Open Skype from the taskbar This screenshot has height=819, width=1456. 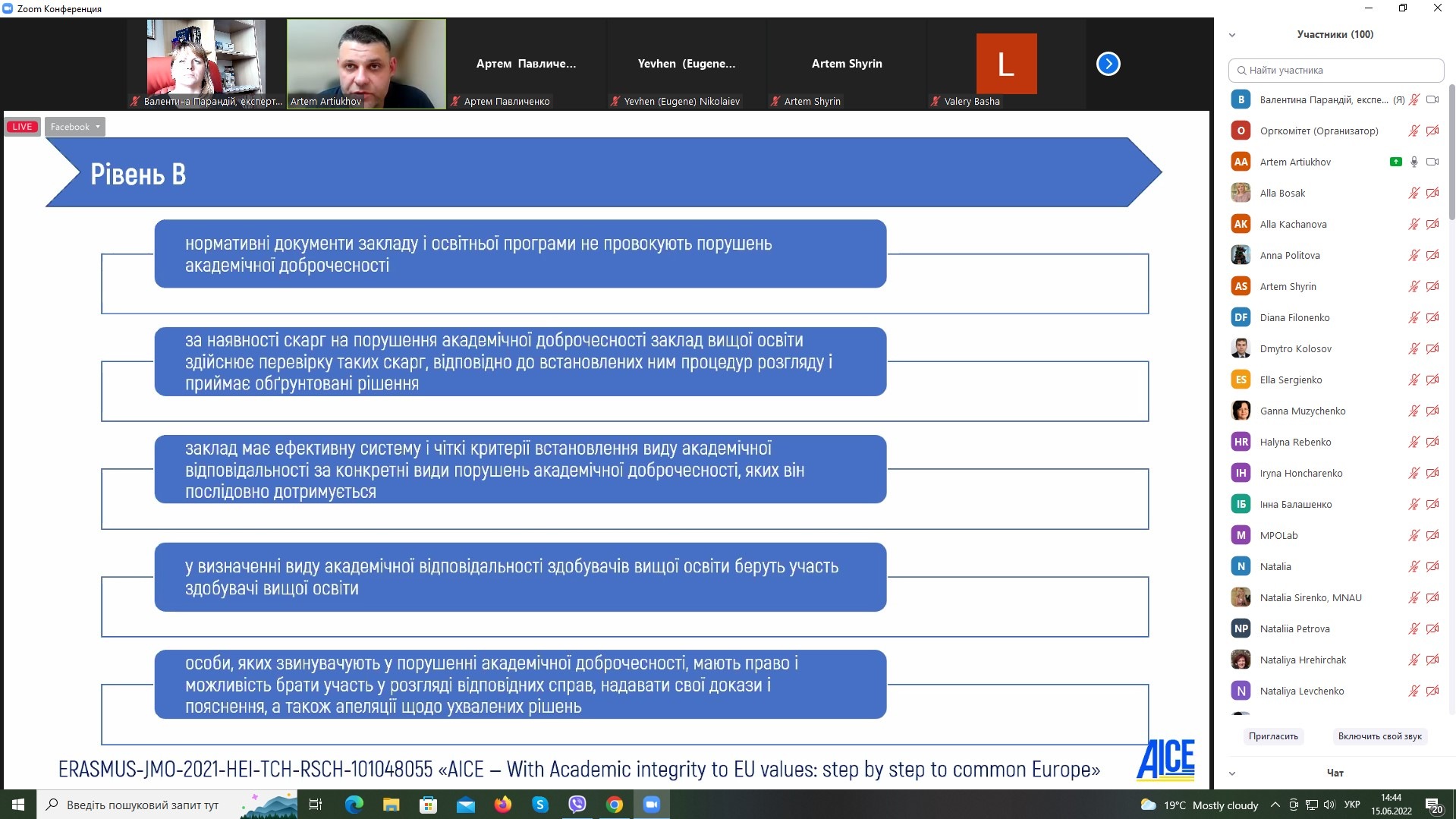click(x=539, y=805)
